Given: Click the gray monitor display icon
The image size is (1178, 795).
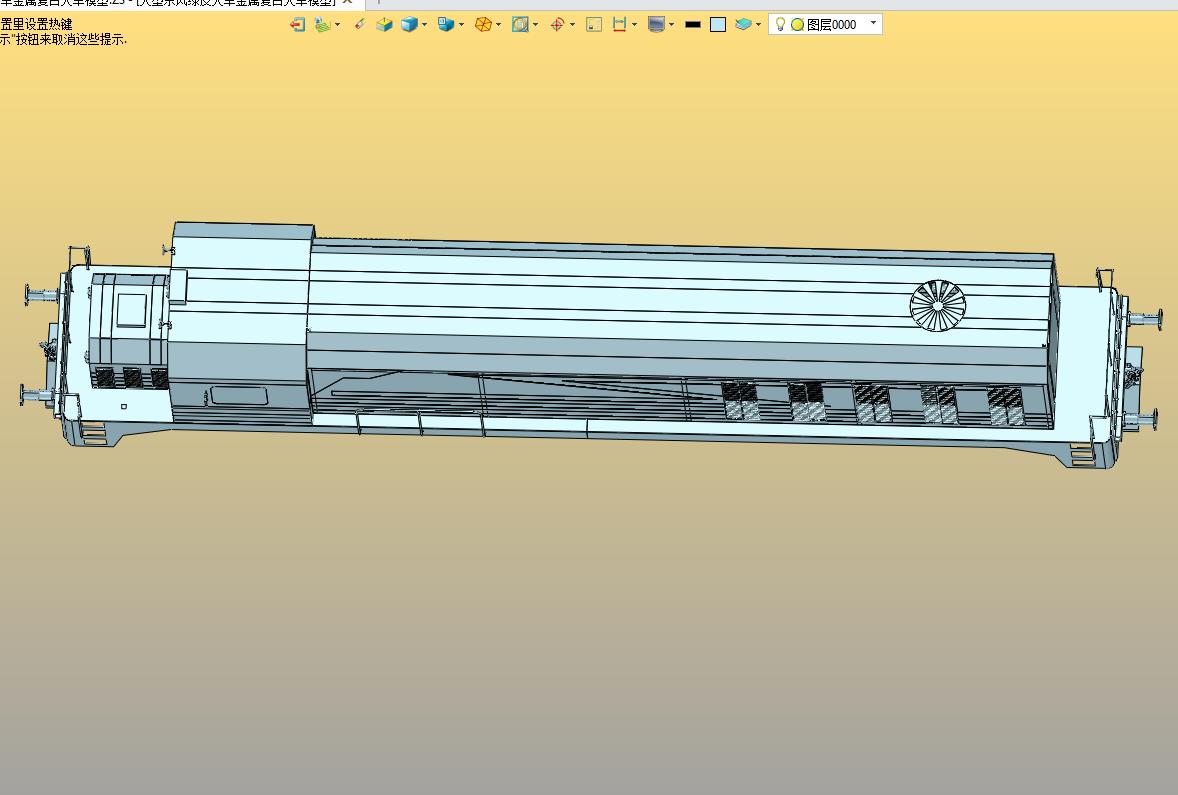Looking at the screenshot, I should pyautogui.click(x=657, y=25).
